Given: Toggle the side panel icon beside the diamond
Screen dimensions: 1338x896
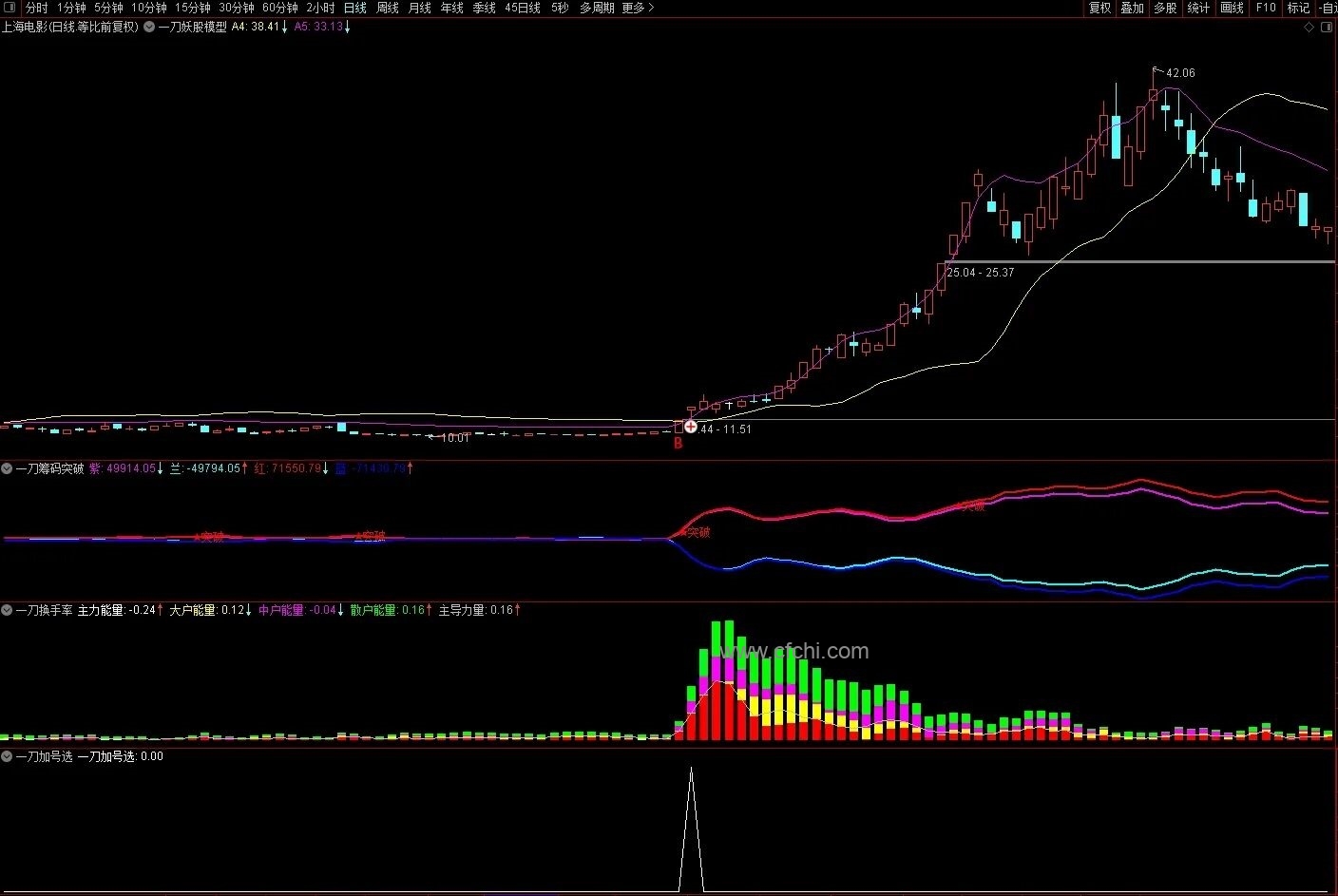Looking at the screenshot, I should click(x=1328, y=28).
